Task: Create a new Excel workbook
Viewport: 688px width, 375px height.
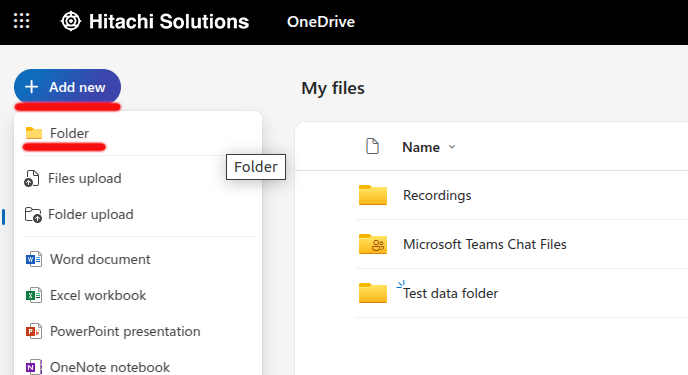Action: click(138, 295)
